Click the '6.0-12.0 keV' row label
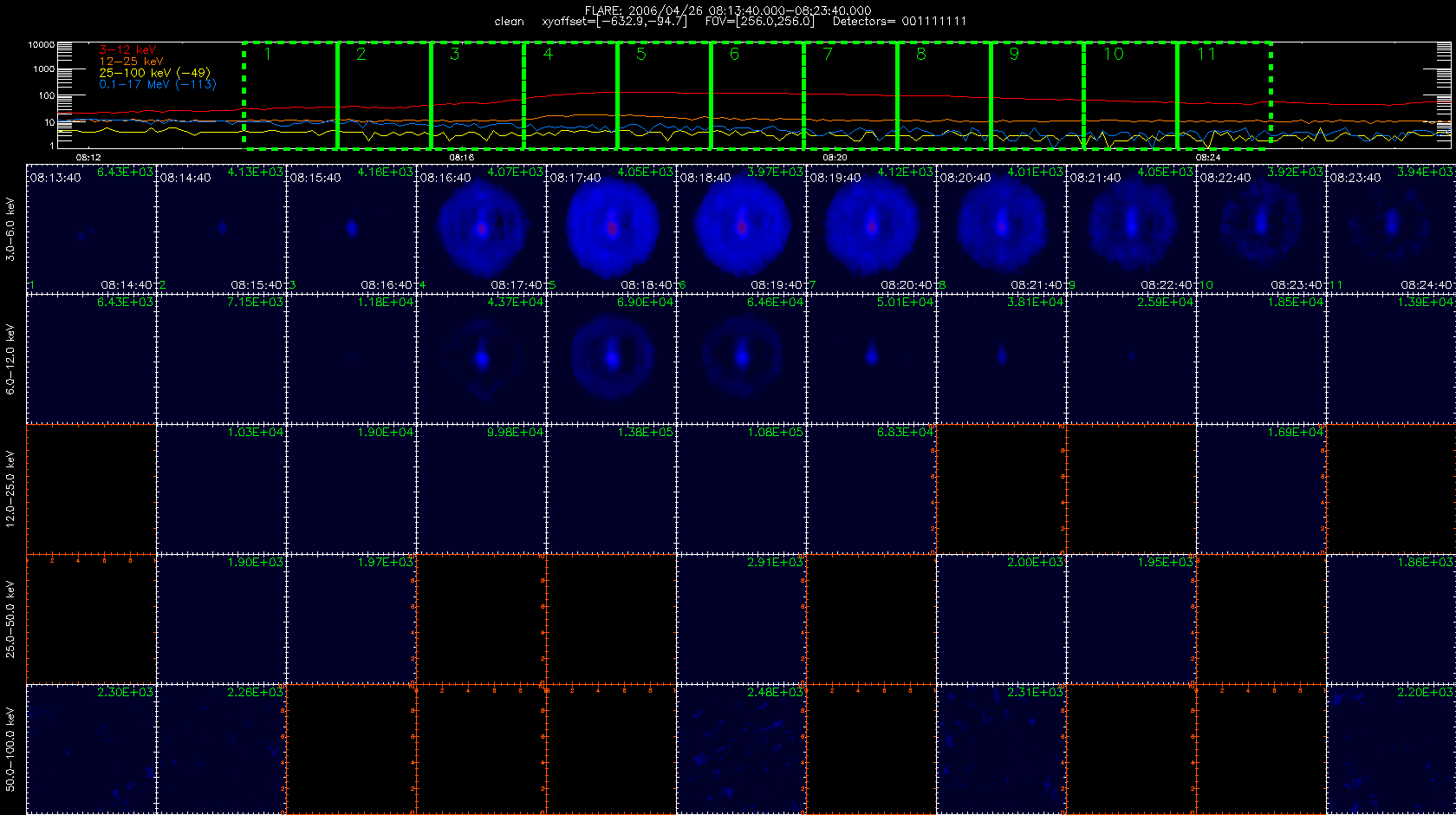 coord(10,359)
